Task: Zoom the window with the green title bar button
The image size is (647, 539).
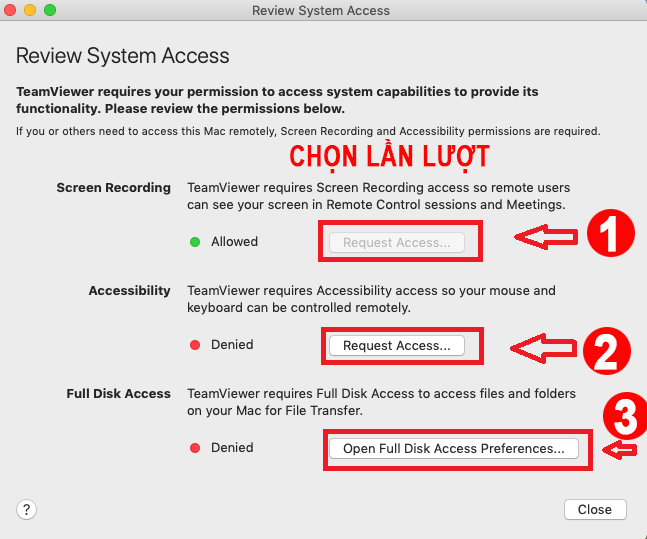Action: (x=50, y=10)
